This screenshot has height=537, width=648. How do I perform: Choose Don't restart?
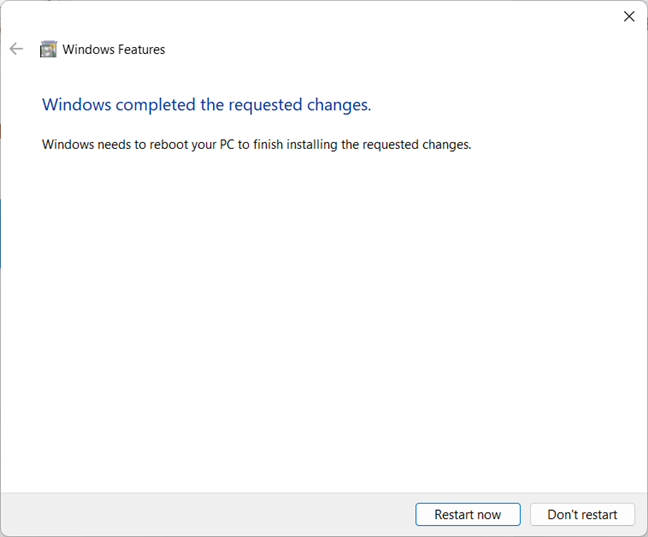(582, 514)
